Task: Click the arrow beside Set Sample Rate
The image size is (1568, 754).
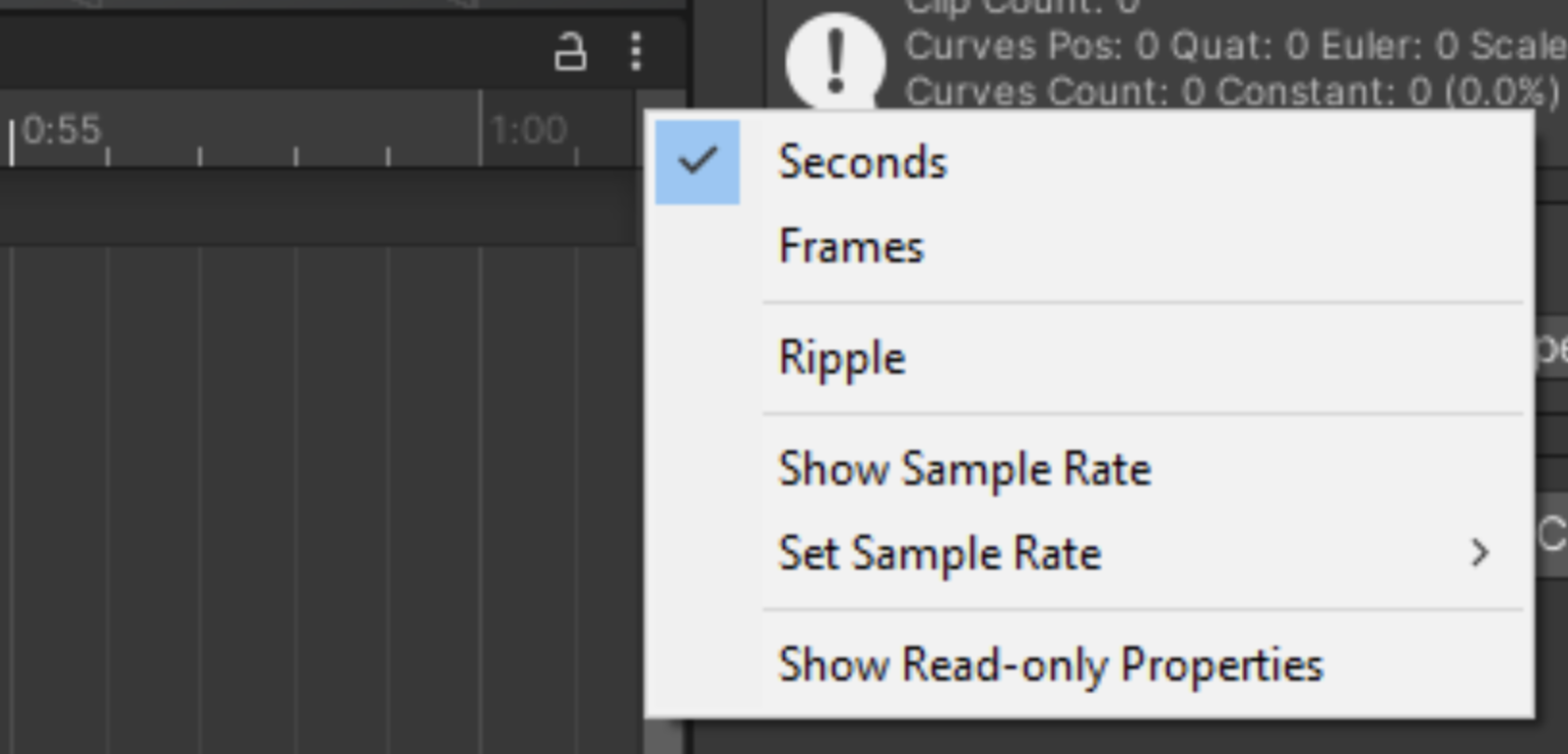Action: [x=1478, y=553]
